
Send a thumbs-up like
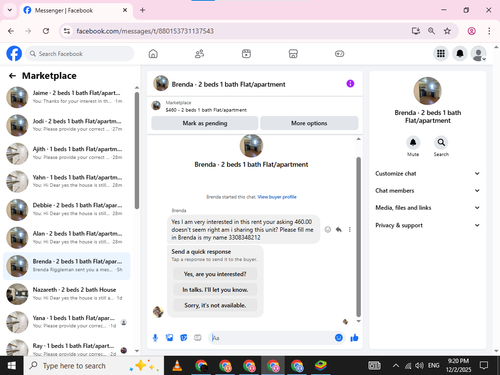(x=354, y=338)
